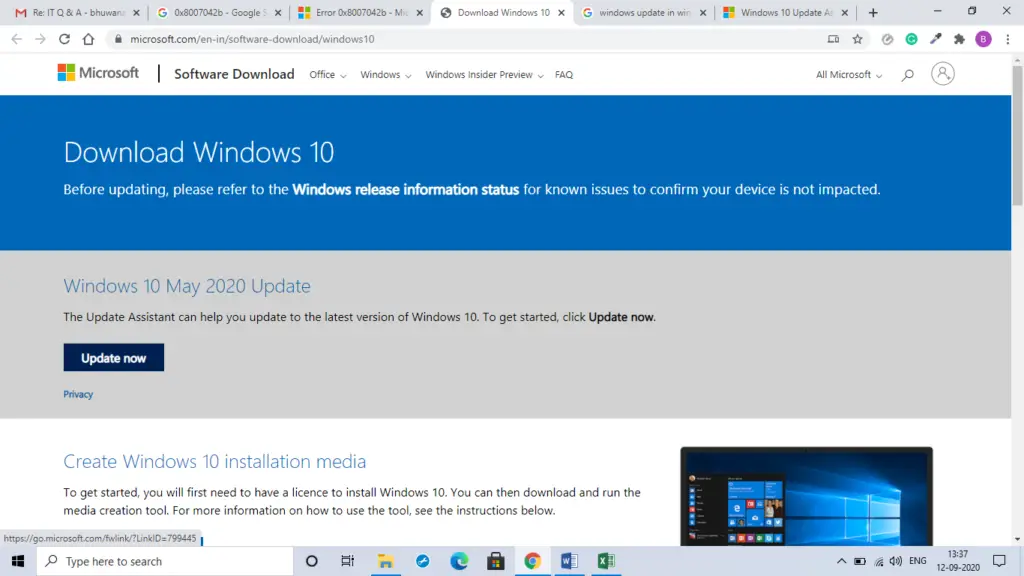1024x576 pixels.
Task: Switch to Chrome on taskbar
Action: pyautogui.click(x=532, y=561)
